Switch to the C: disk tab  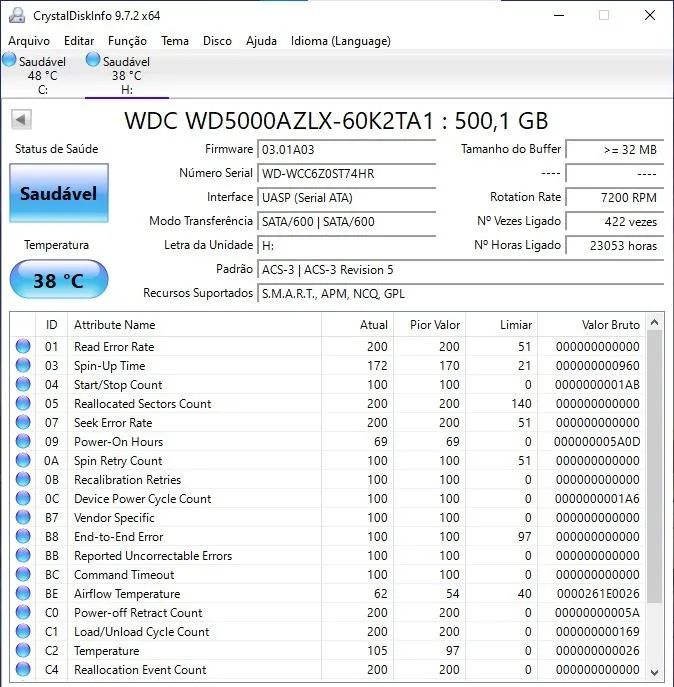(43, 75)
